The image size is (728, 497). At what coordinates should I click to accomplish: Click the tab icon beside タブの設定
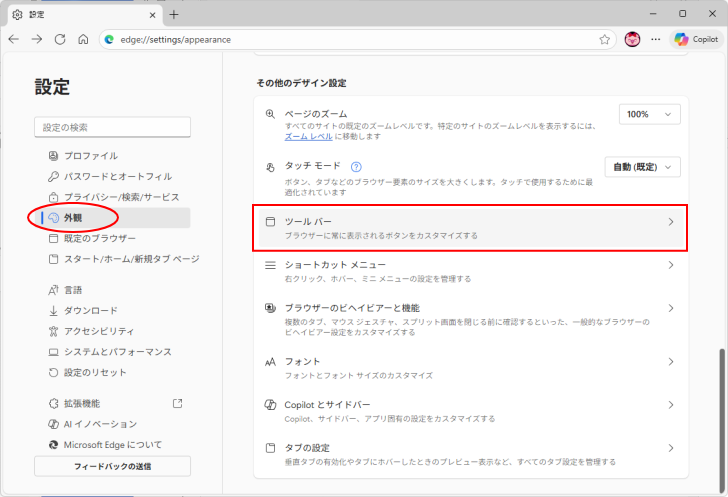pos(270,448)
